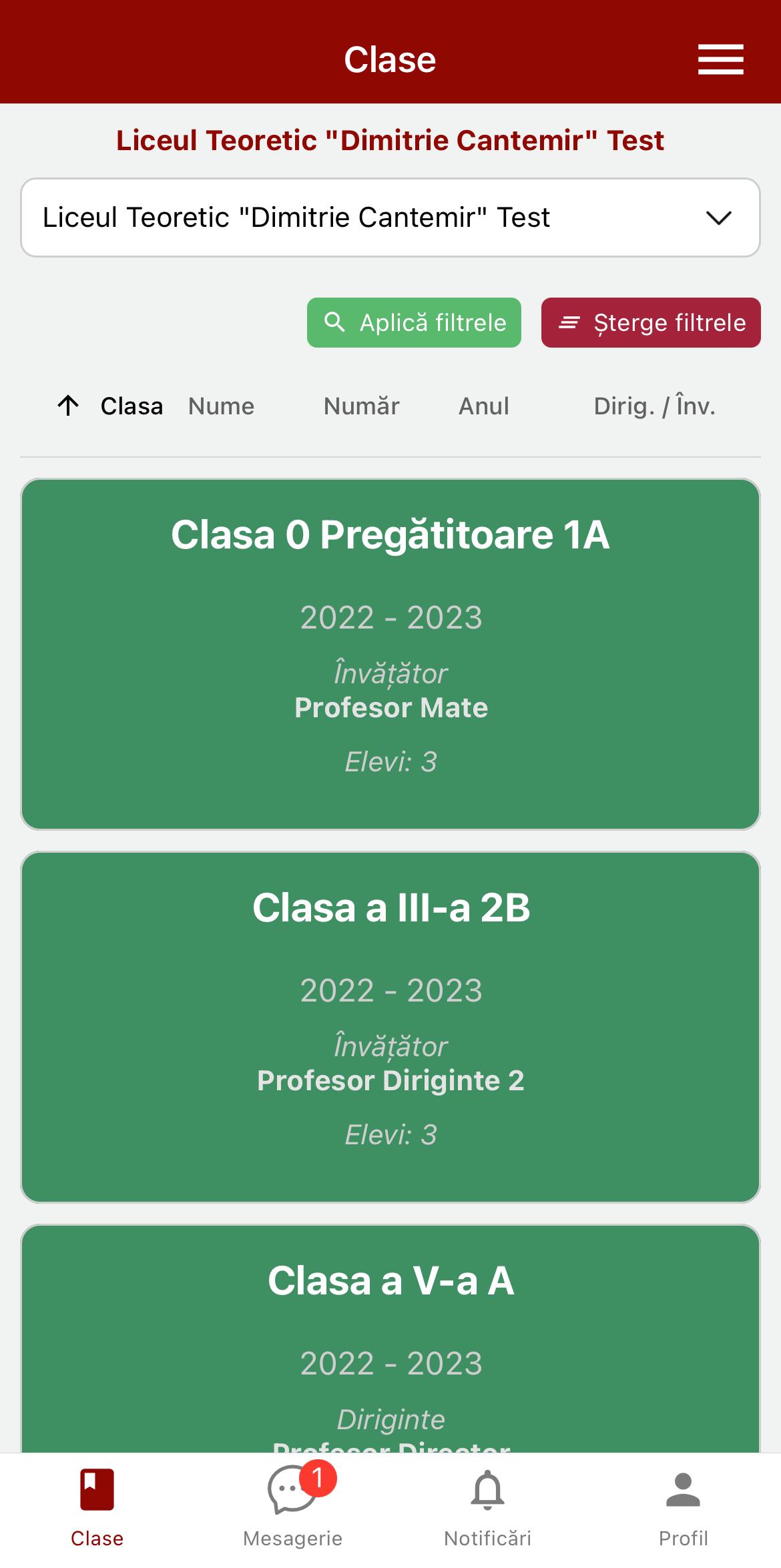
Task: Open Mesagerie chat bubble icon
Action: click(292, 1490)
